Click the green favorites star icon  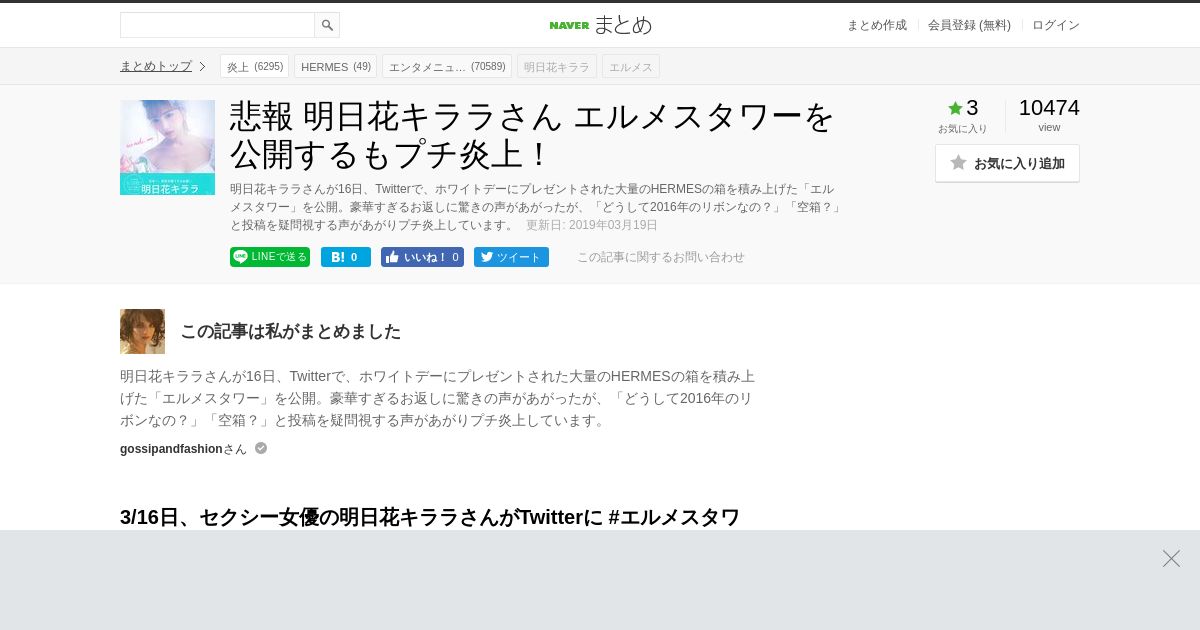coord(955,108)
